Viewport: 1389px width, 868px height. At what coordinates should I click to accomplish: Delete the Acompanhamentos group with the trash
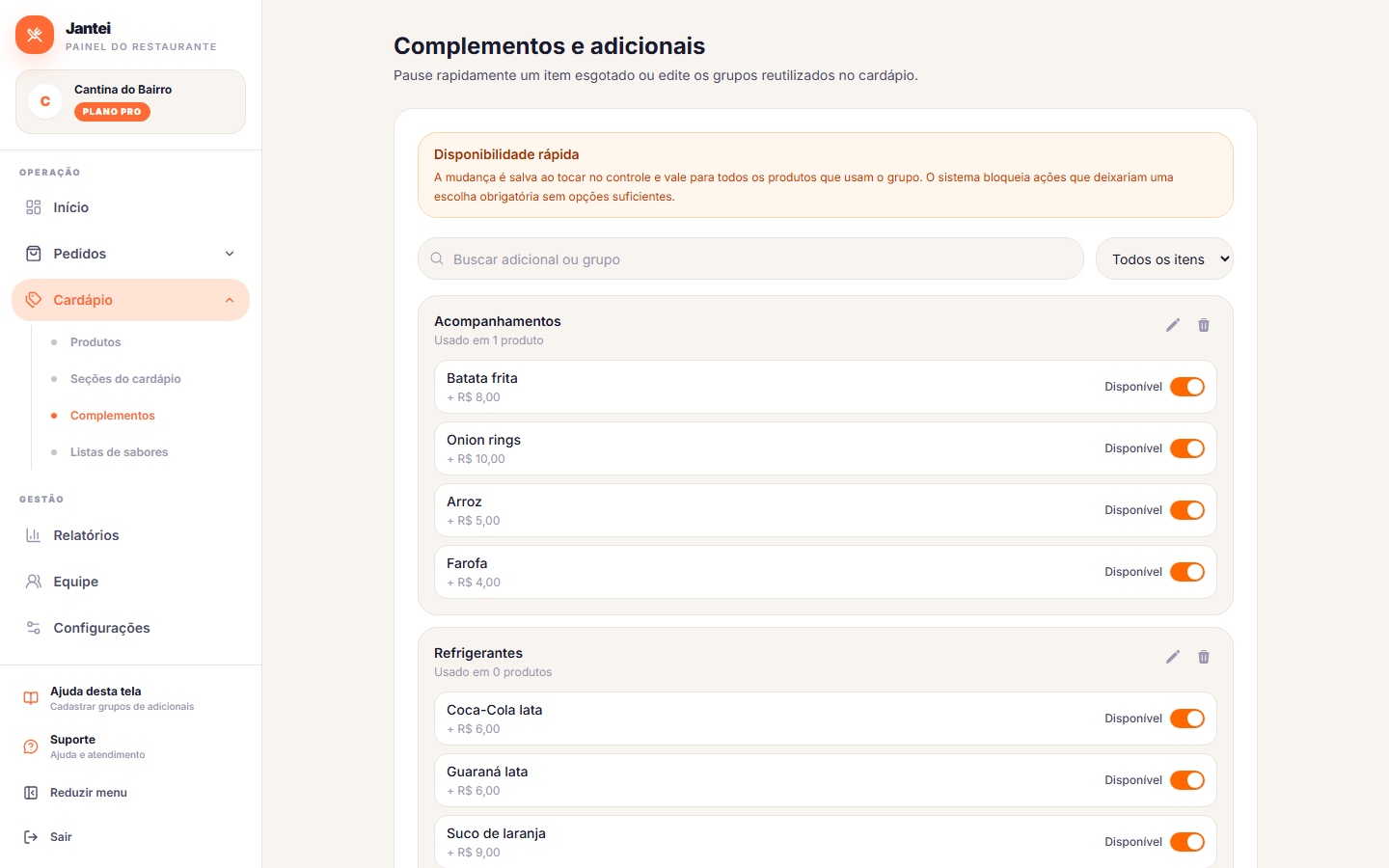1204,325
